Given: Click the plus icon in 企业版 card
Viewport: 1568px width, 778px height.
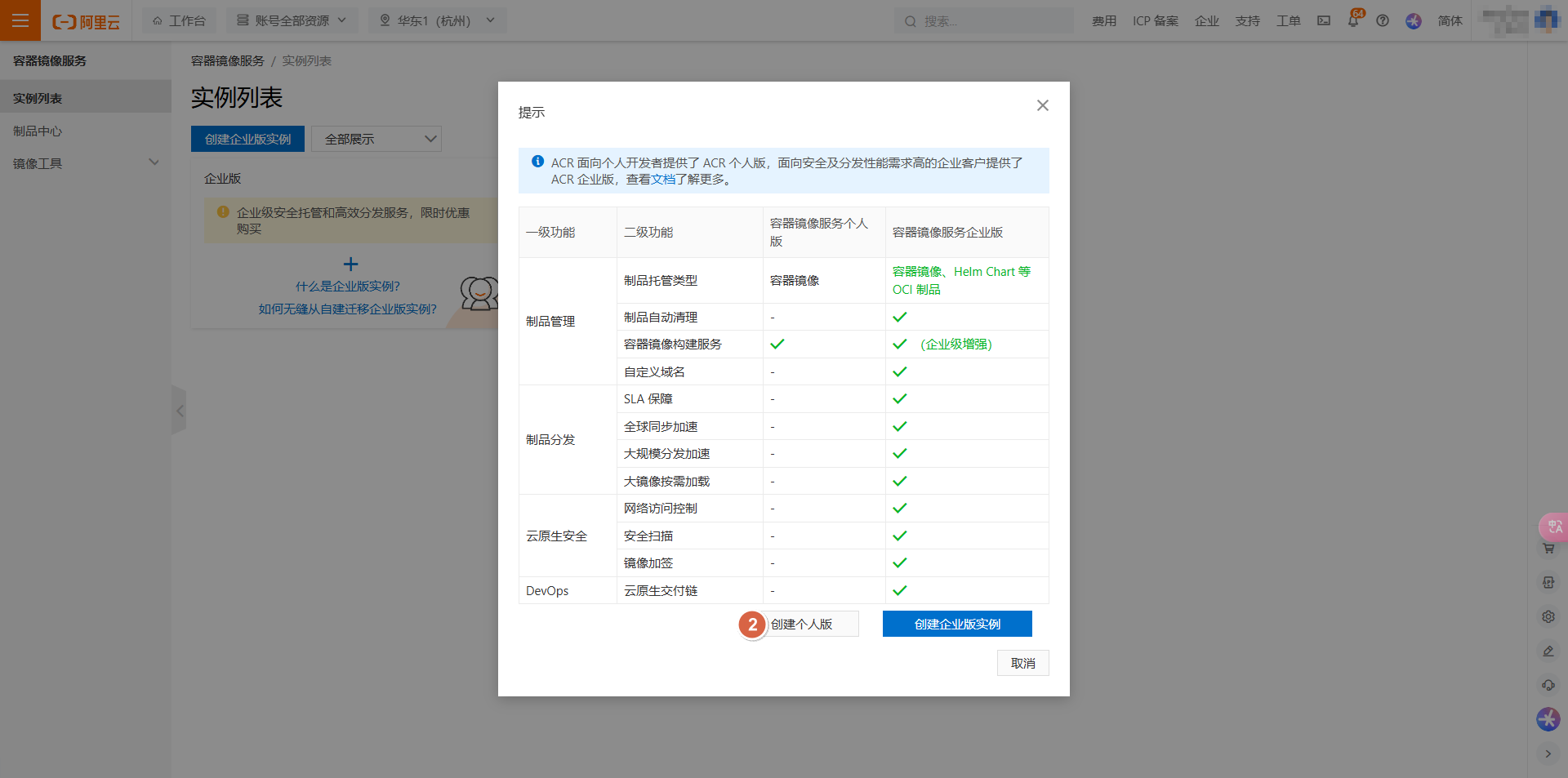Looking at the screenshot, I should click(350, 264).
